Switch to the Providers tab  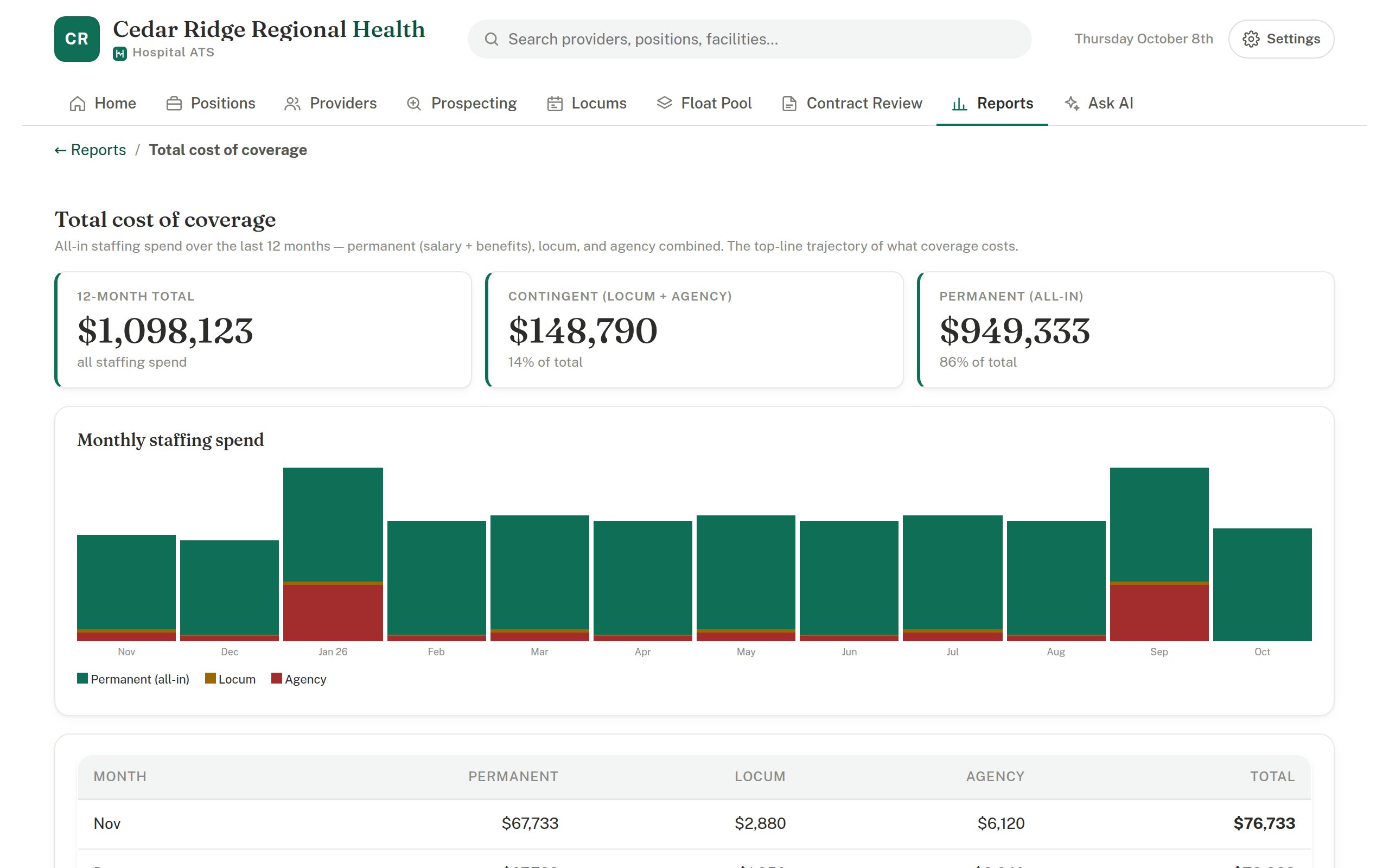pos(330,103)
